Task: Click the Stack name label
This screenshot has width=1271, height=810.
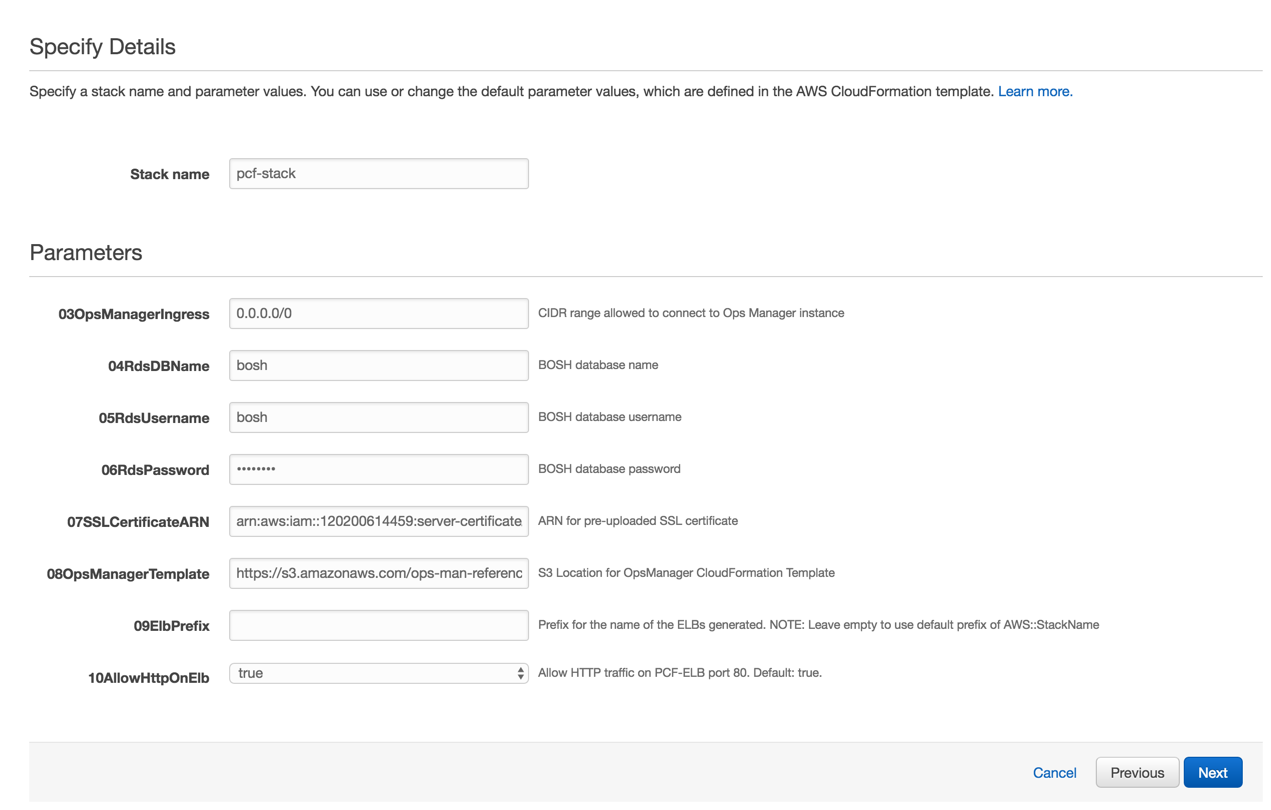Action: [x=169, y=174]
